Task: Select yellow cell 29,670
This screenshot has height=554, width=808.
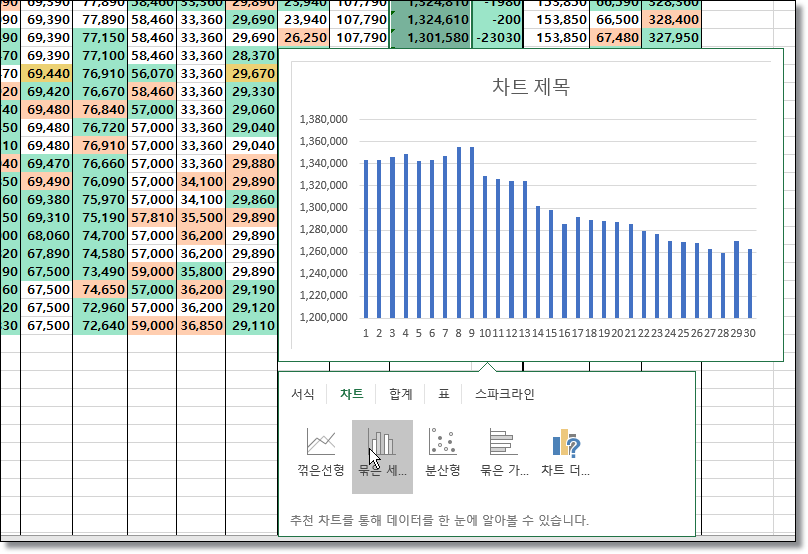Action: tap(251, 74)
